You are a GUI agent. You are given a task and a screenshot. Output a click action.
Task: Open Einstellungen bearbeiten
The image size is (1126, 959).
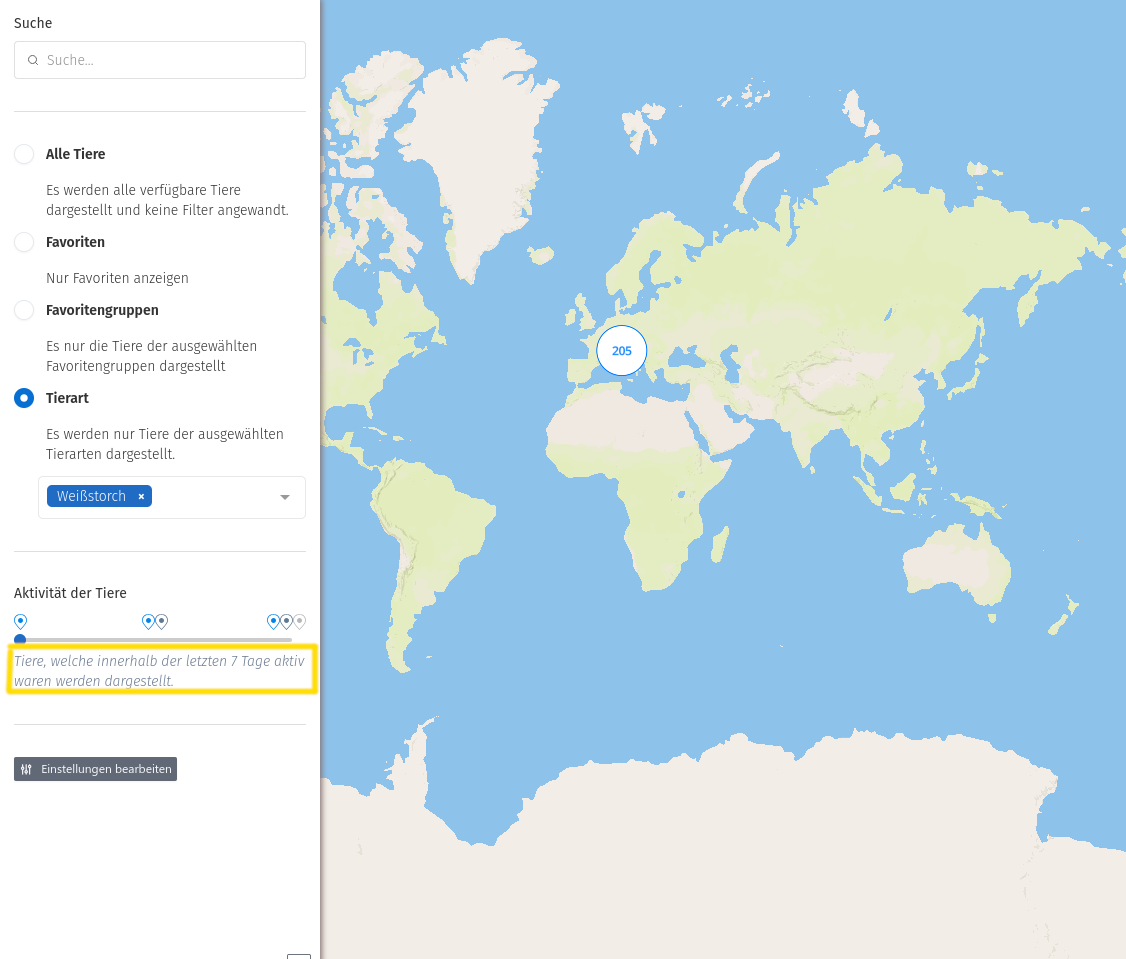(x=95, y=769)
